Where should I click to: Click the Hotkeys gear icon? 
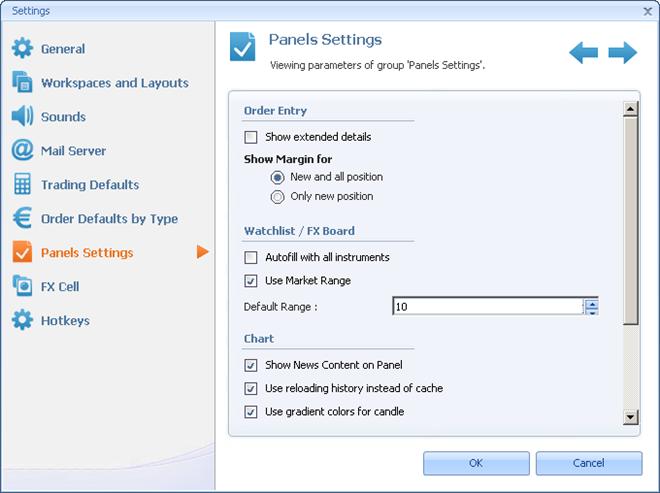tap(22, 321)
